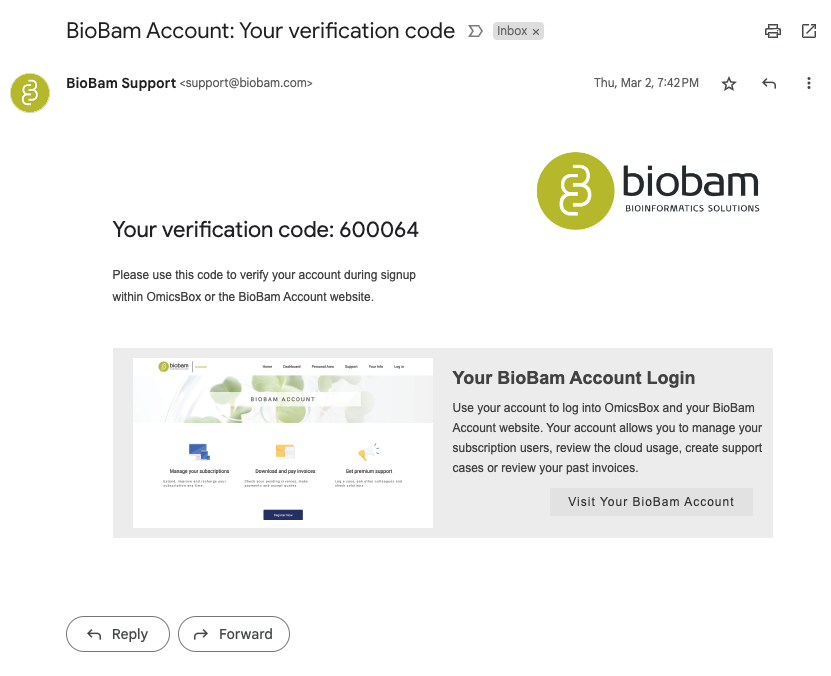This screenshot has width=831, height=676.
Task: Click the Visit Your BioBam Account button
Action: (x=651, y=502)
